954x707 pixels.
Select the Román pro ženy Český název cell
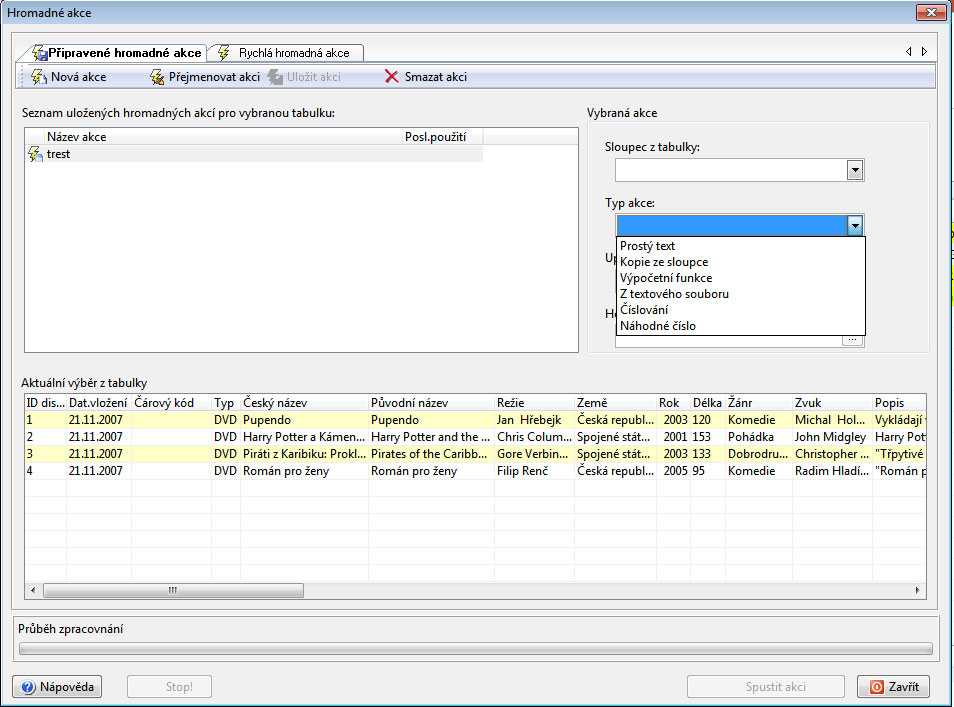(x=304, y=471)
